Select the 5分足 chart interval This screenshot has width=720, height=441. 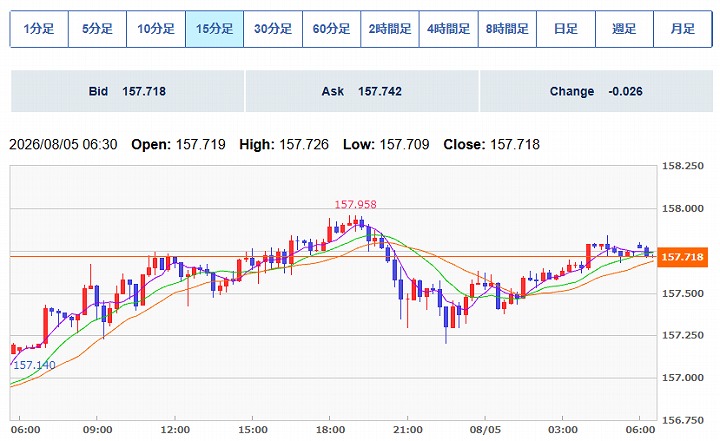tap(97, 29)
